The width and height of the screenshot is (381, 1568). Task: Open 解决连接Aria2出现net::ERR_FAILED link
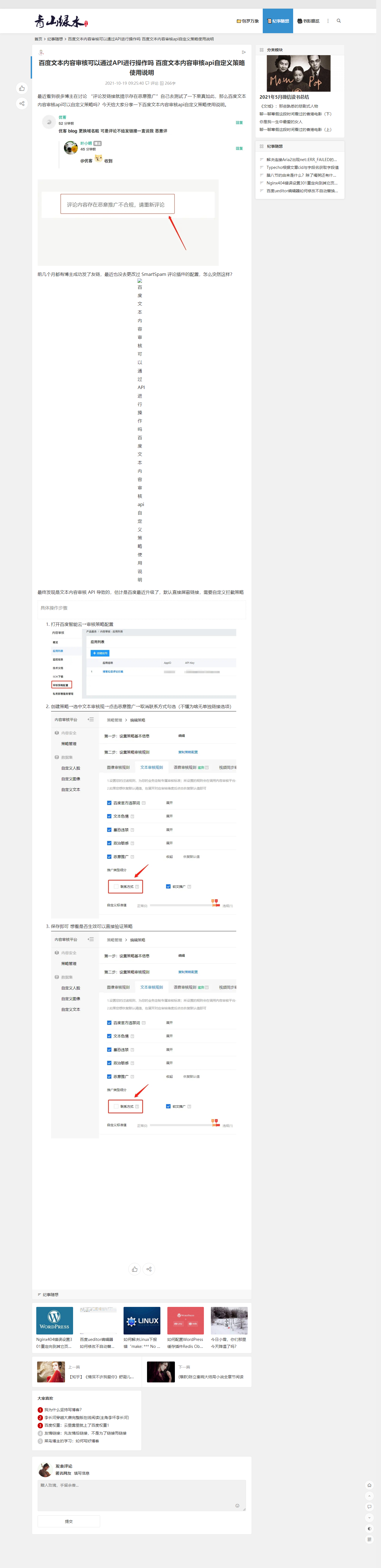coord(301,159)
